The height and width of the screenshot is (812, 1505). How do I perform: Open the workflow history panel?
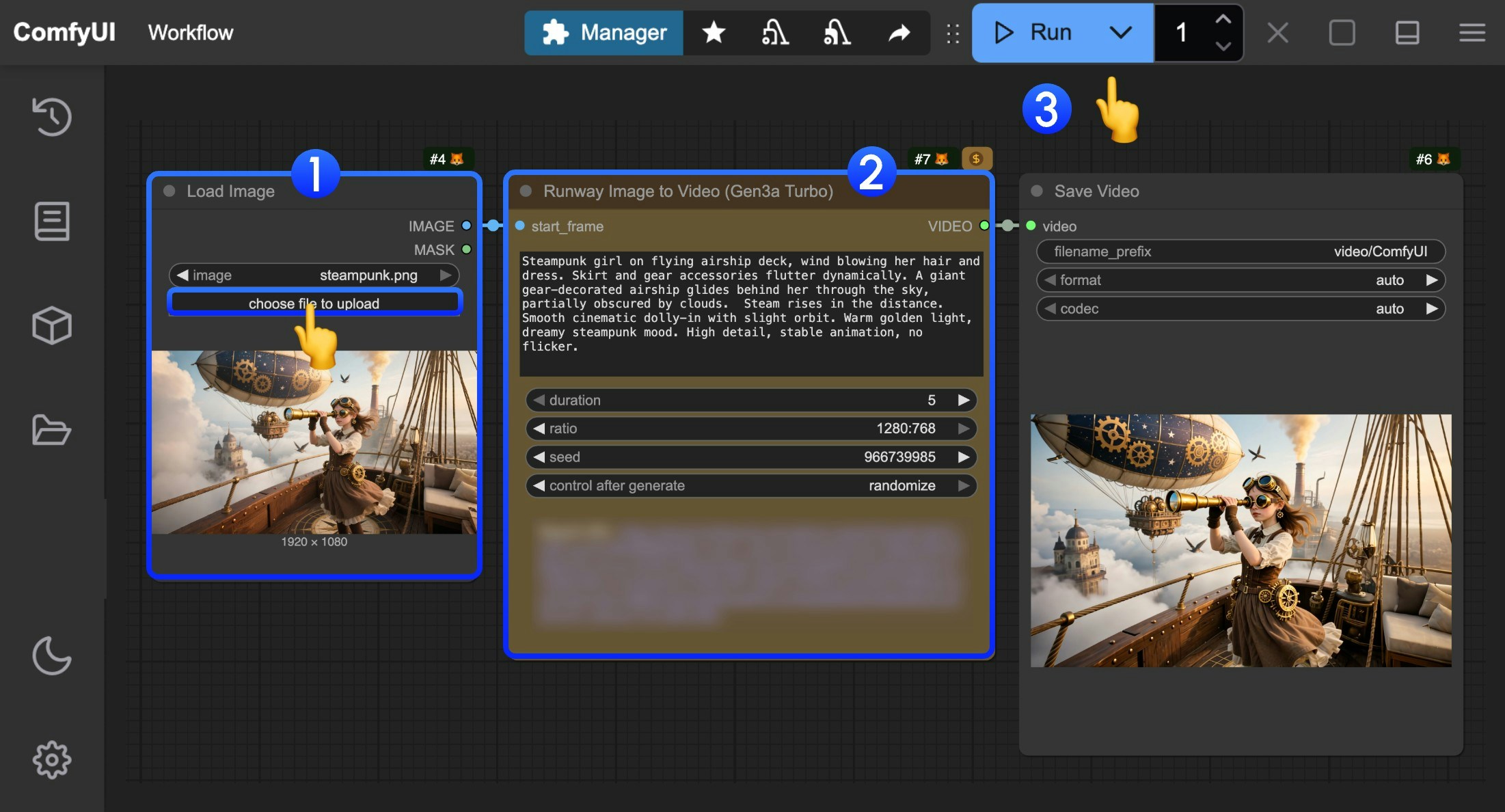(51, 116)
